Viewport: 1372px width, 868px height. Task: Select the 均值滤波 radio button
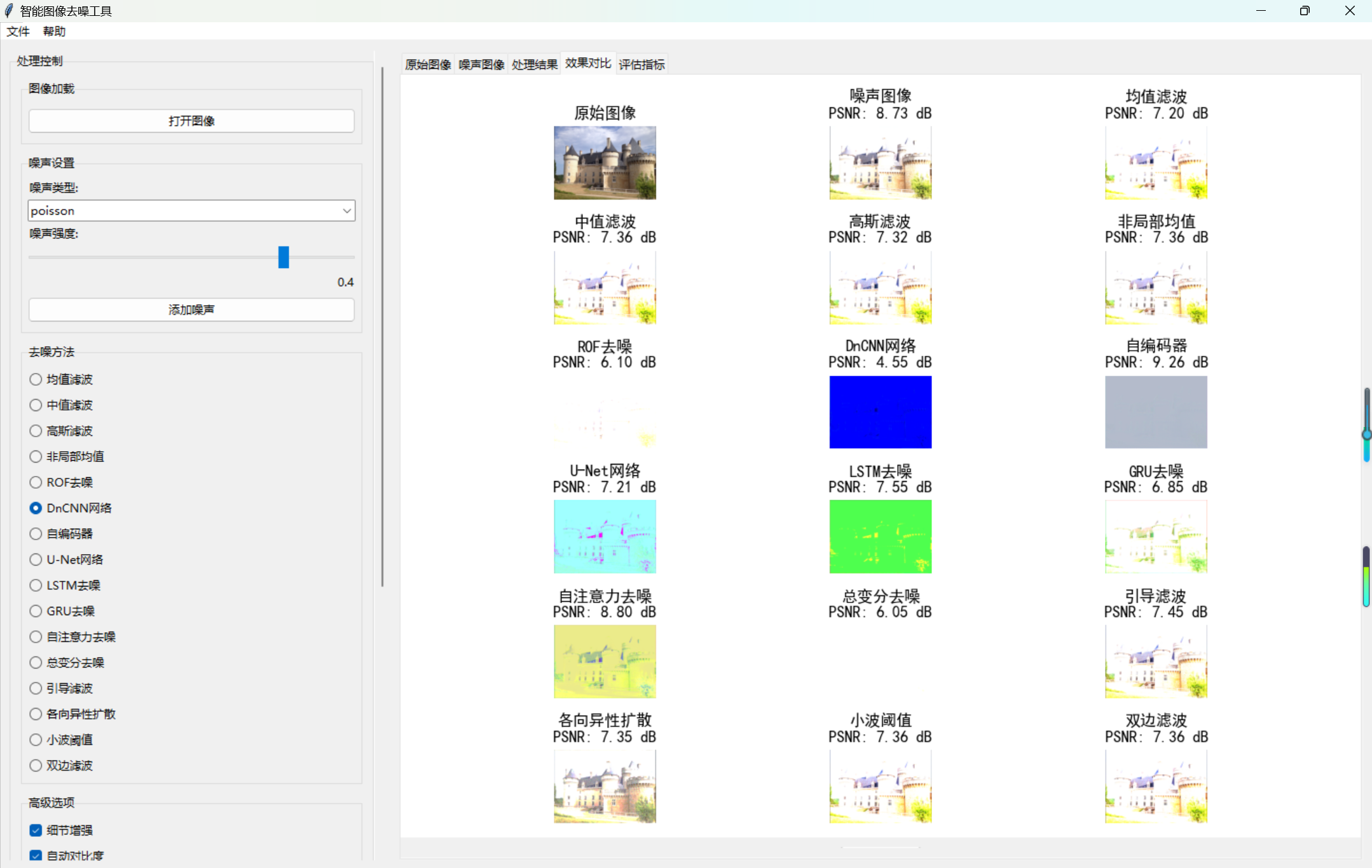[36, 379]
